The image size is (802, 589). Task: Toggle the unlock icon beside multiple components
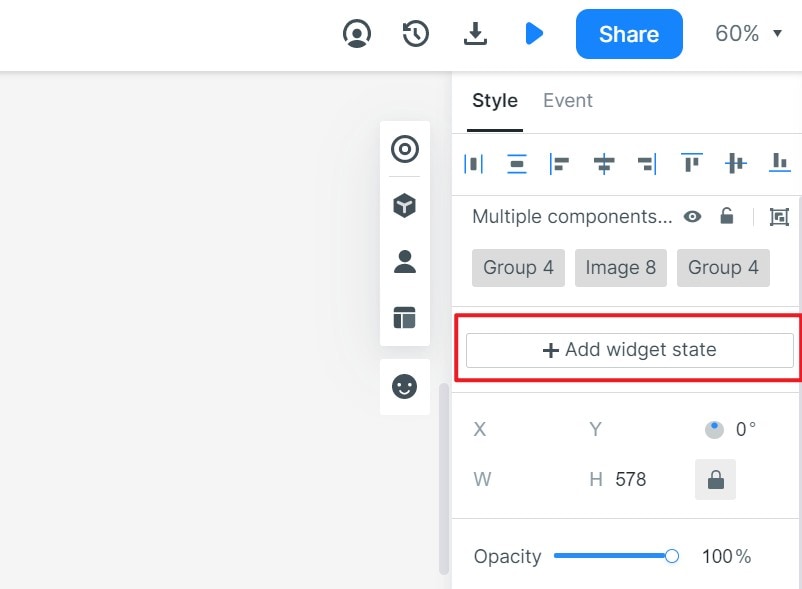(727, 217)
